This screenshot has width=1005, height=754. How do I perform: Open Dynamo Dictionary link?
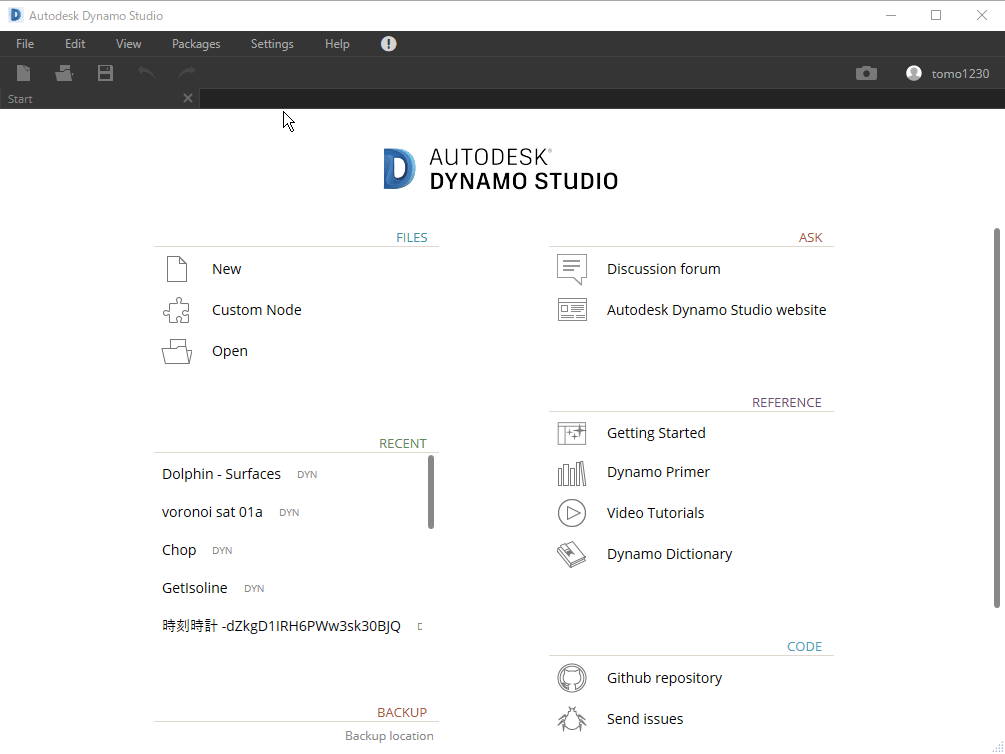[x=670, y=554]
